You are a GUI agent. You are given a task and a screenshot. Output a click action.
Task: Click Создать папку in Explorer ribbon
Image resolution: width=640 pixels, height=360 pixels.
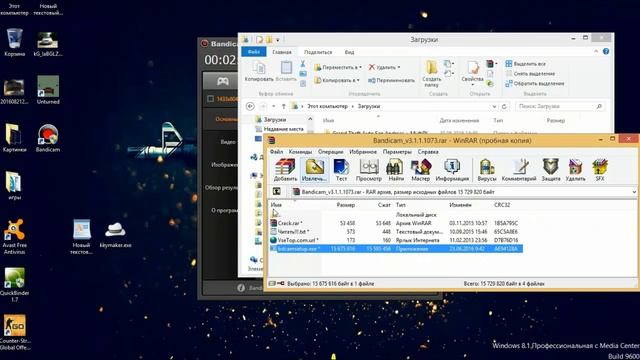[431, 73]
